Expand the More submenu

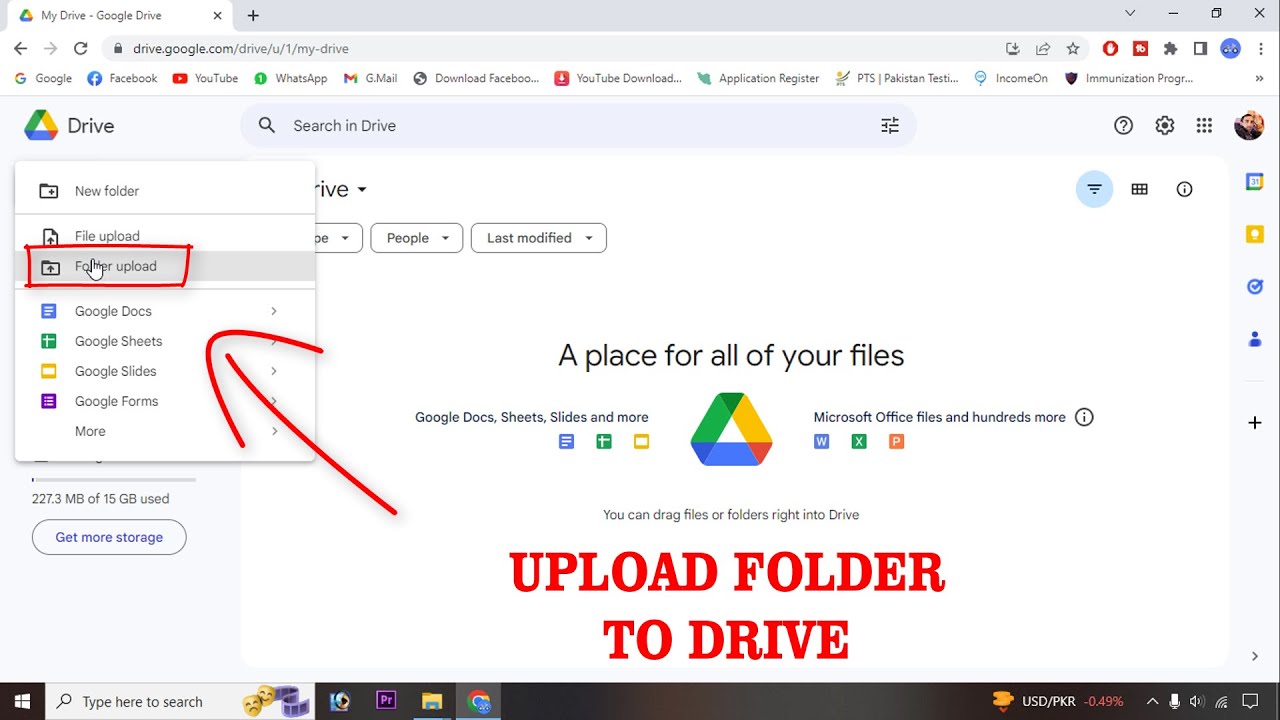point(165,431)
